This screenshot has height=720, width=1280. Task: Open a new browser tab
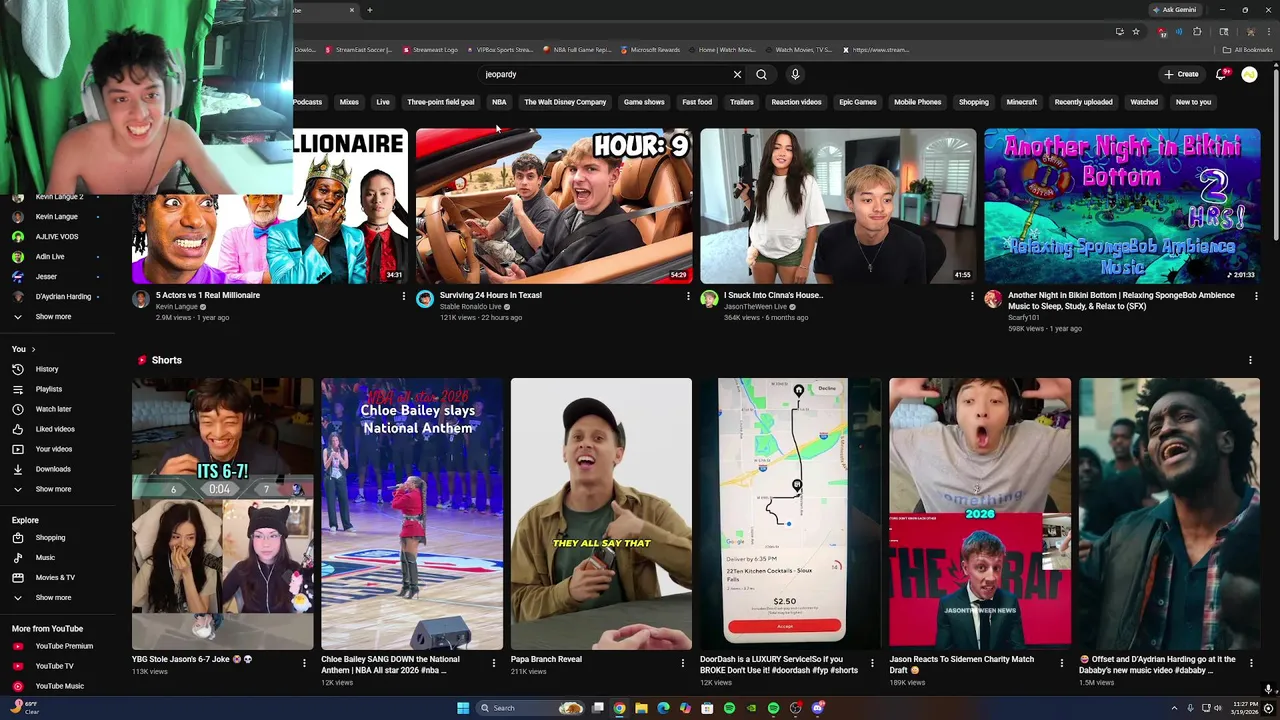click(370, 10)
